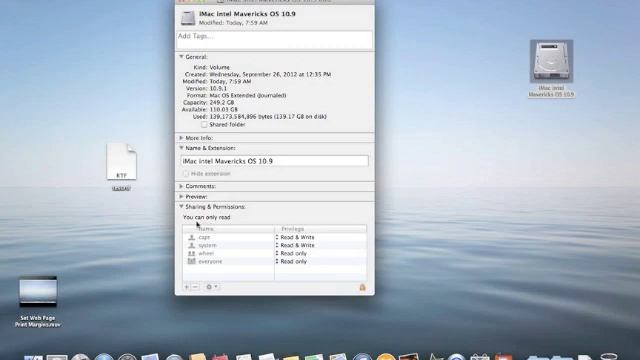Open privilege dropdown for system
The image size is (640, 360).
coord(295,245)
